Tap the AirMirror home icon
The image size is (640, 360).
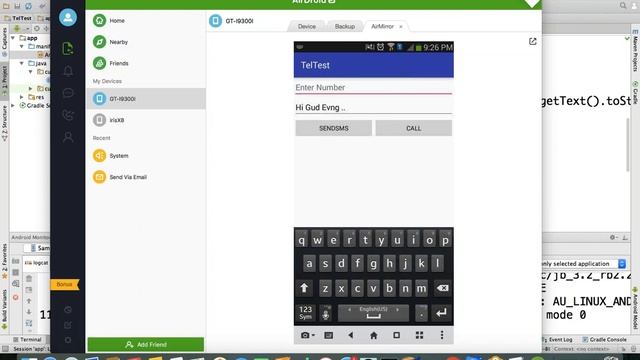coord(373,335)
